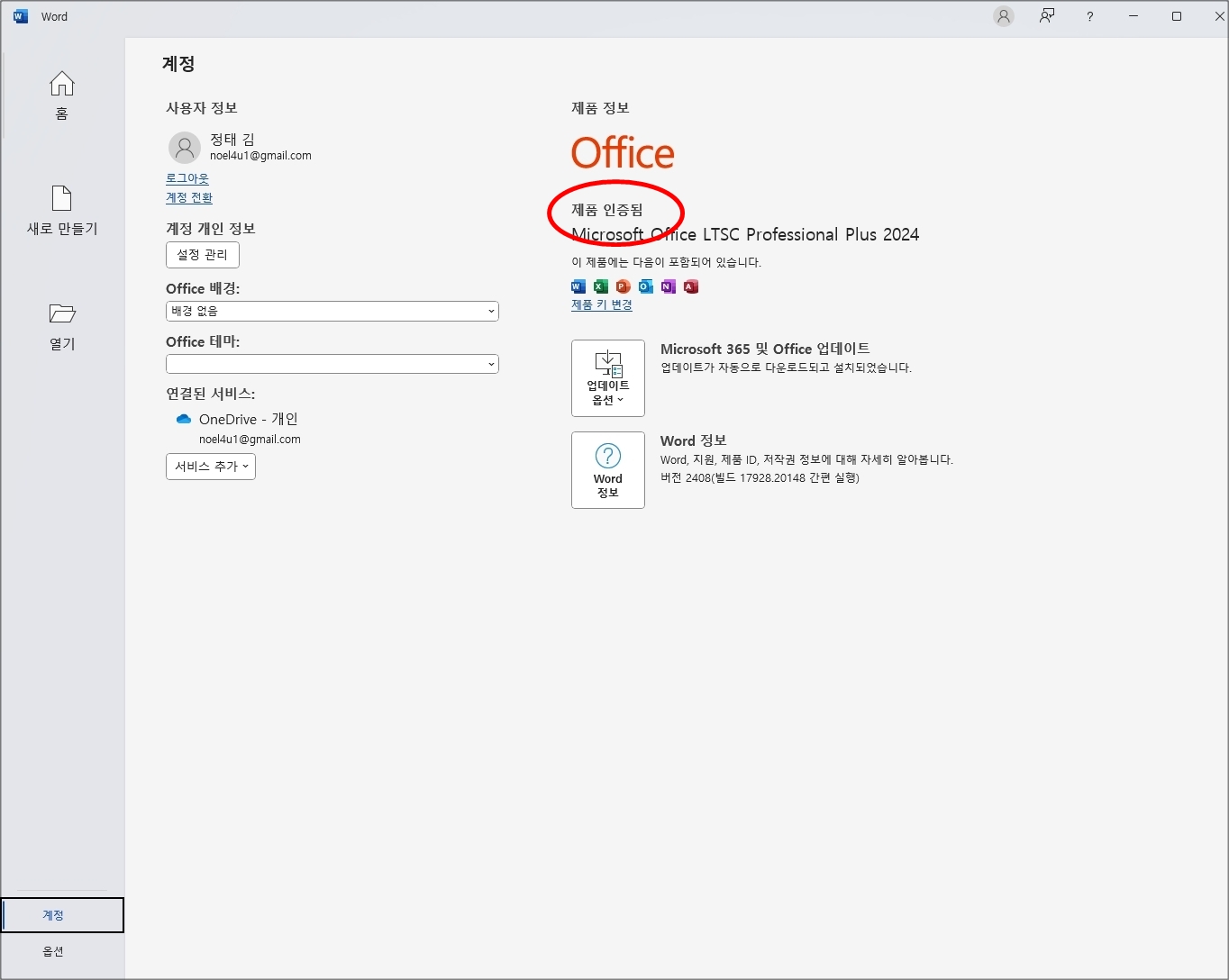This screenshot has height=980, width=1229.
Task: Click the Home (홈) icon in sidebar
Action: click(x=61, y=85)
